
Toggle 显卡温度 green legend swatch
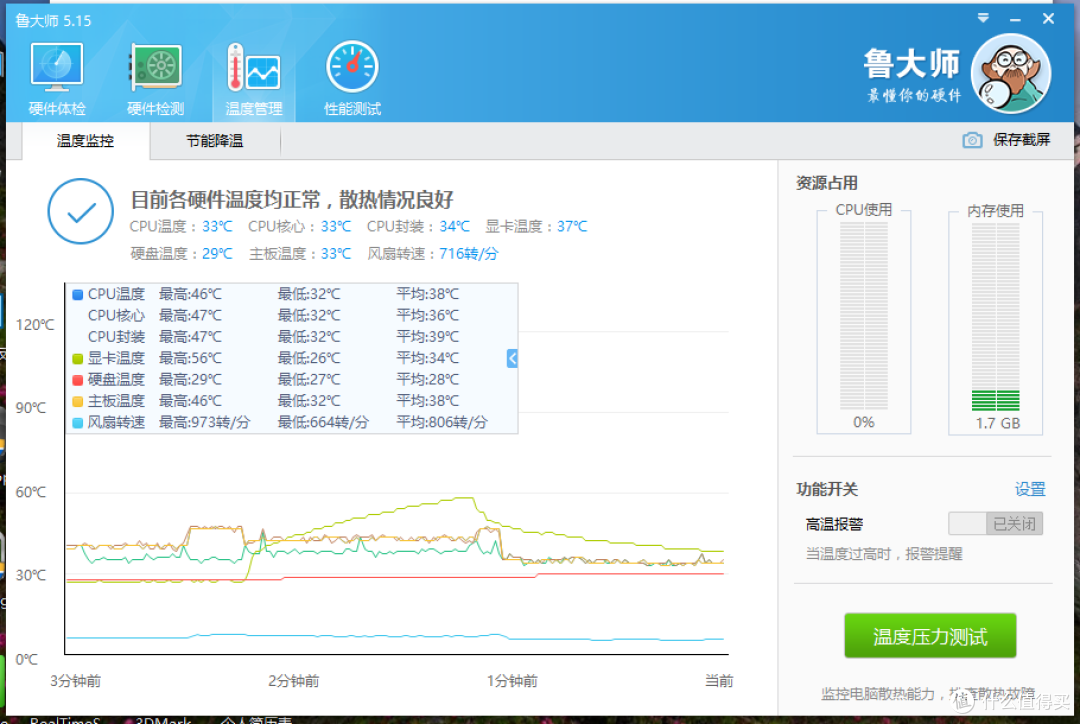(x=78, y=359)
